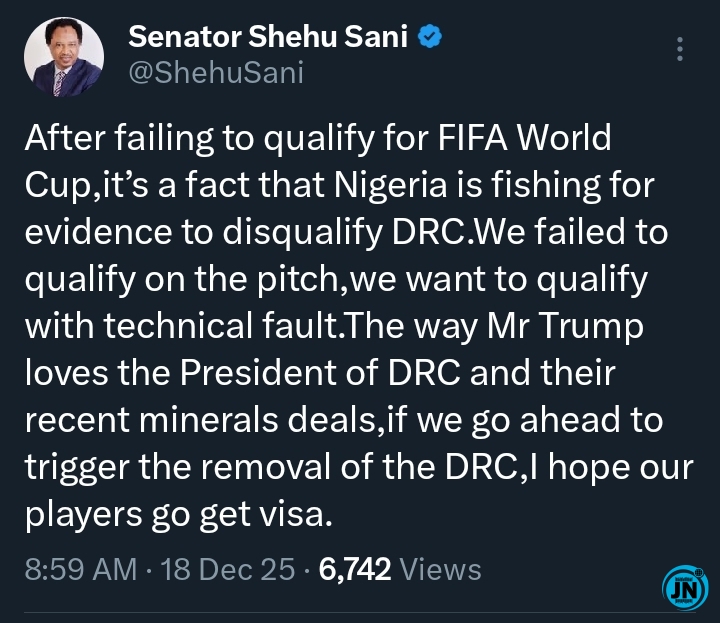
Task: Visit the @ShehuSani handle link
Action: pyautogui.click(x=216, y=72)
